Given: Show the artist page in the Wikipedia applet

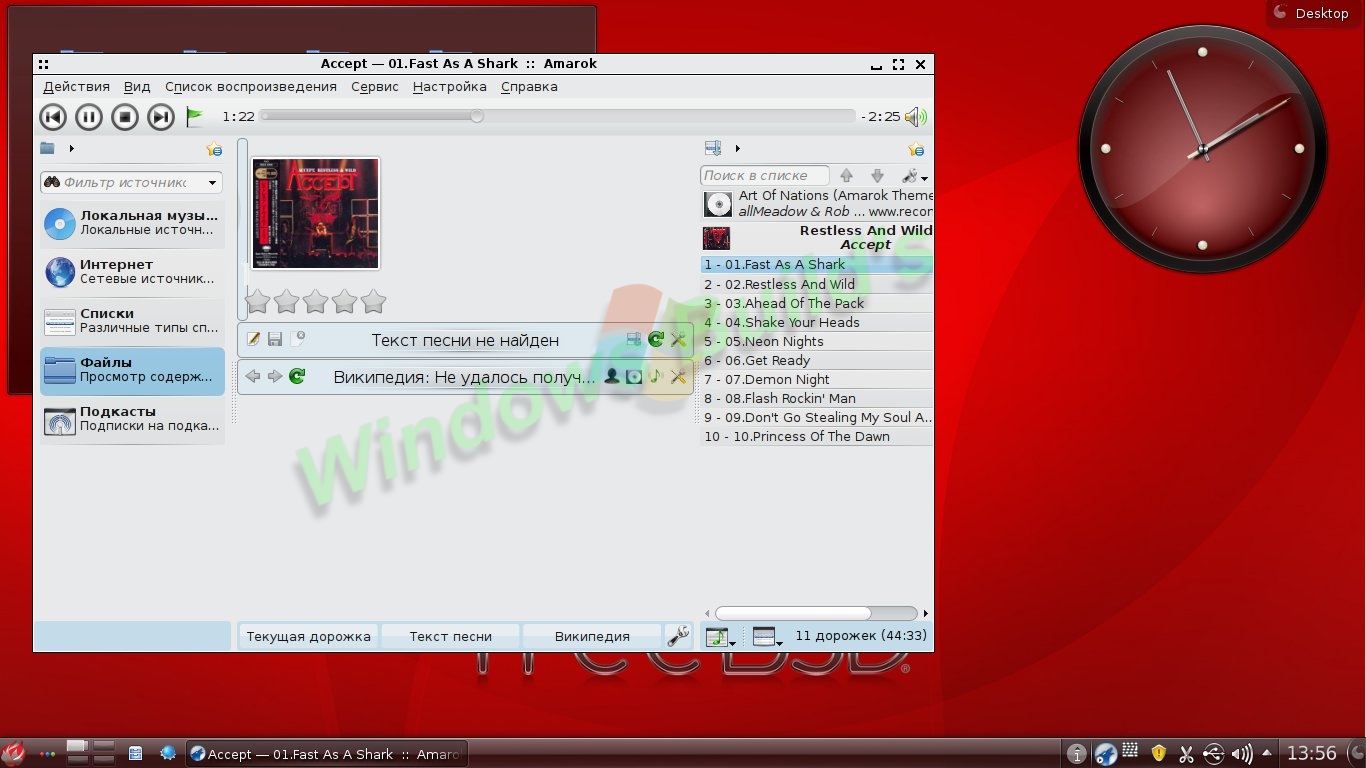Looking at the screenshot, I should coord(612,377).
